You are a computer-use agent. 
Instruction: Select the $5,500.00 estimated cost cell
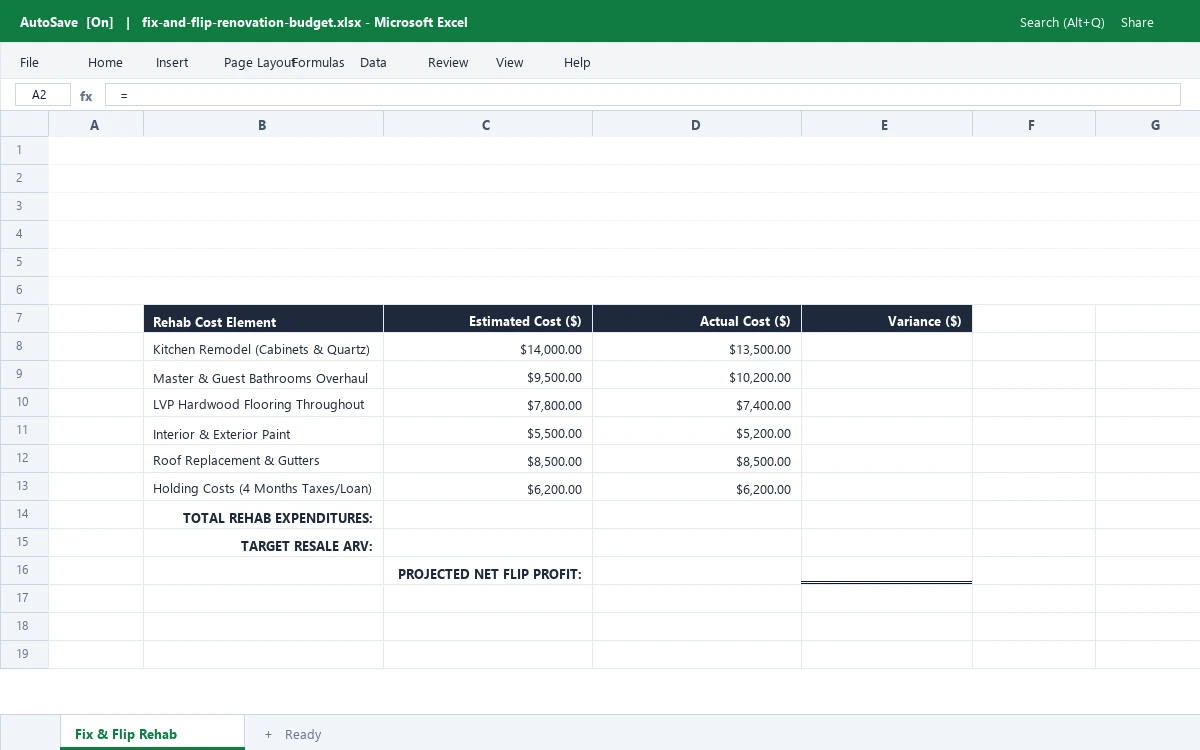coord(488,431)
